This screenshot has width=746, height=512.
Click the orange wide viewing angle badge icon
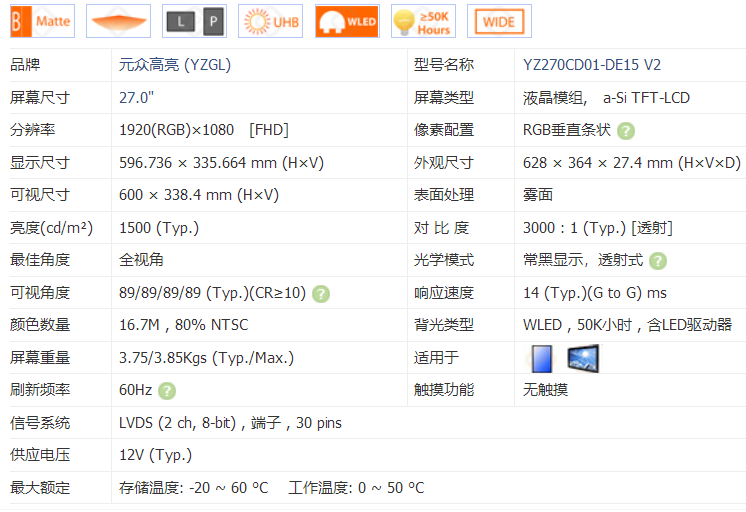point(118,21)
